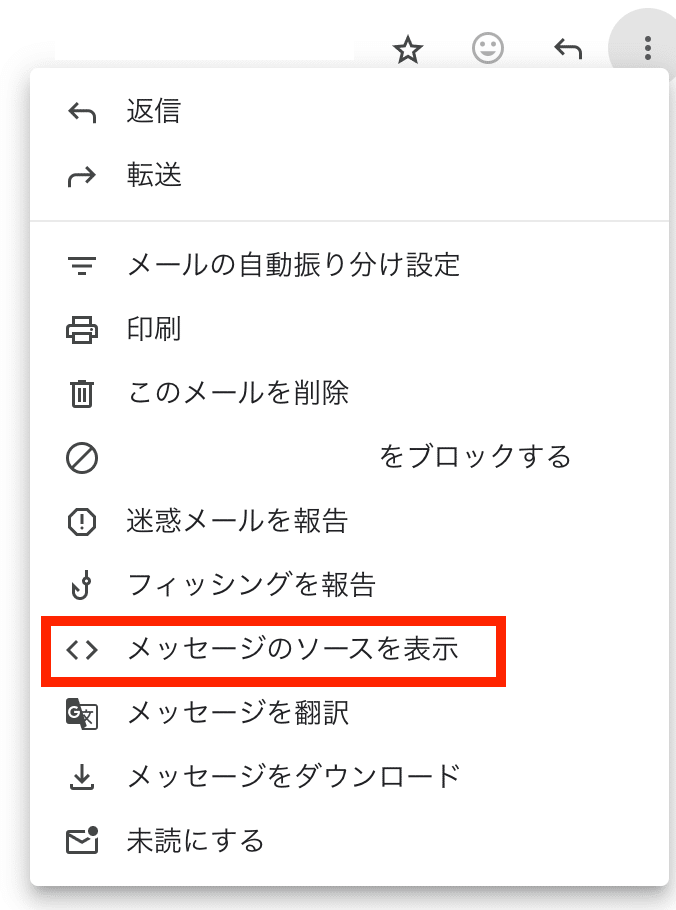Click the block icon next to をブロックする

[x=82, y=457]
